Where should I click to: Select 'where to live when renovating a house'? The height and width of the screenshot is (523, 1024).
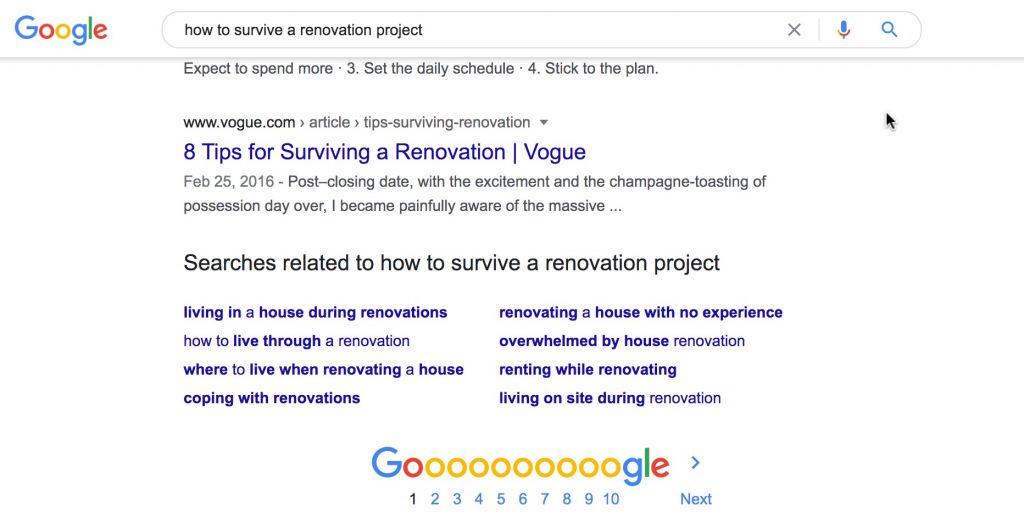pyautogui.click(x=323, y=369)
